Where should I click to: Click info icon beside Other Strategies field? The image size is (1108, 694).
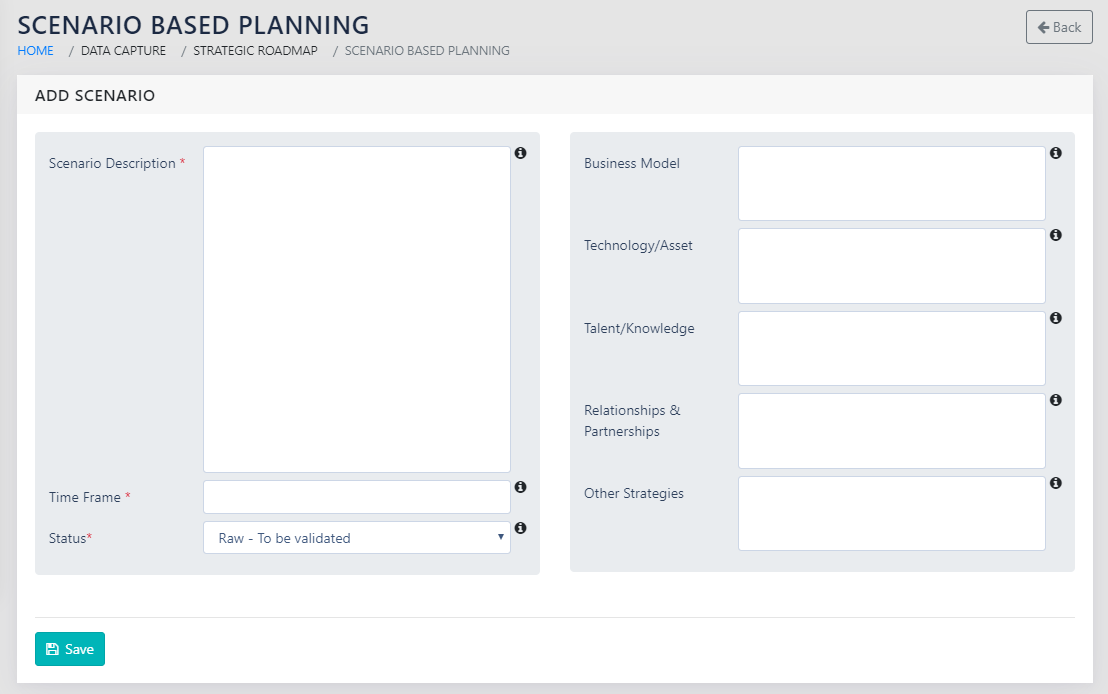pyautogui.click(x=1056, y=483)
